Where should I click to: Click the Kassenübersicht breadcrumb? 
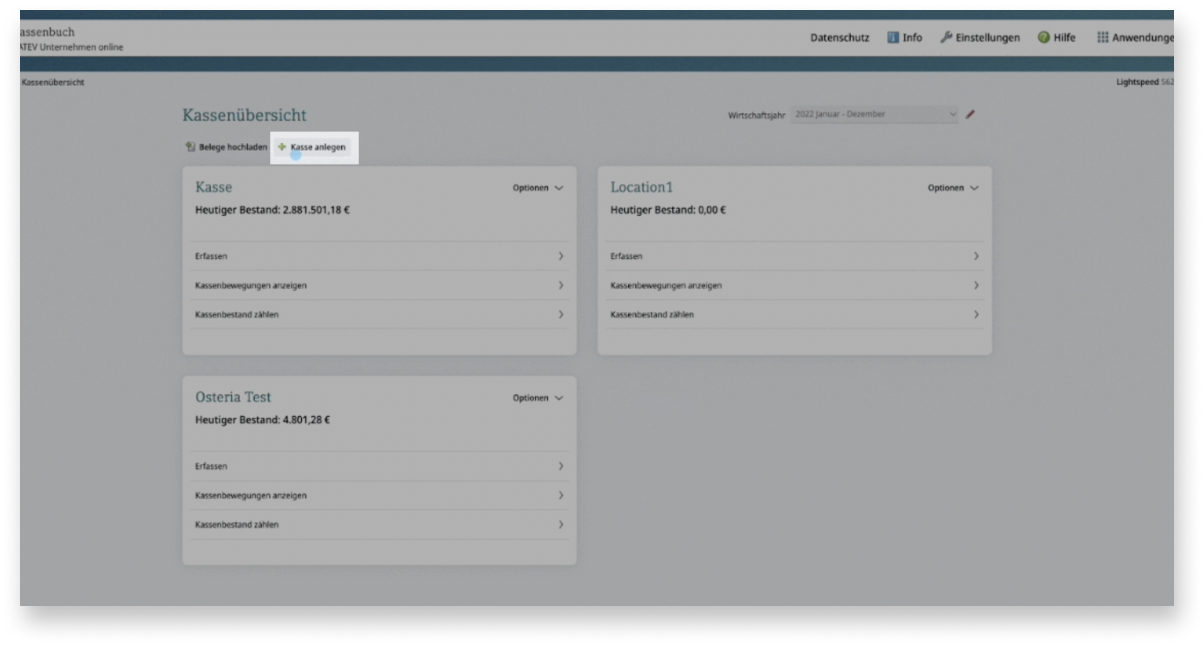pos(52,82)
